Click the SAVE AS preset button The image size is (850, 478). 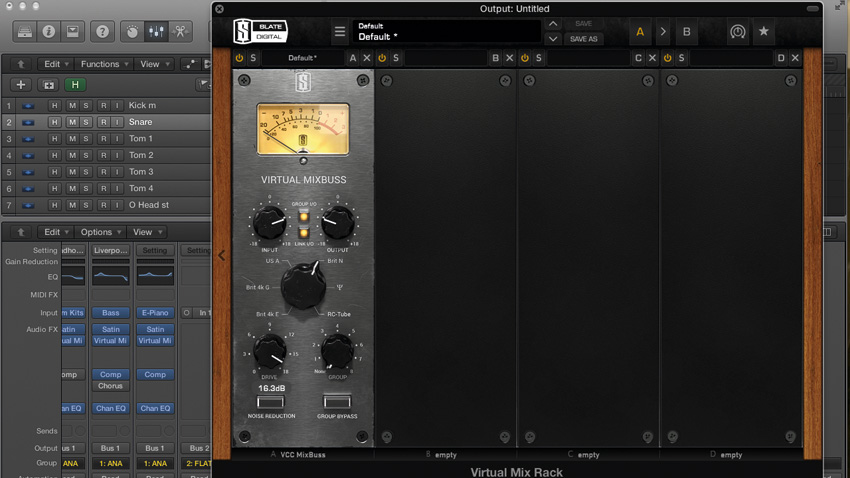click(x=583, y=39)
